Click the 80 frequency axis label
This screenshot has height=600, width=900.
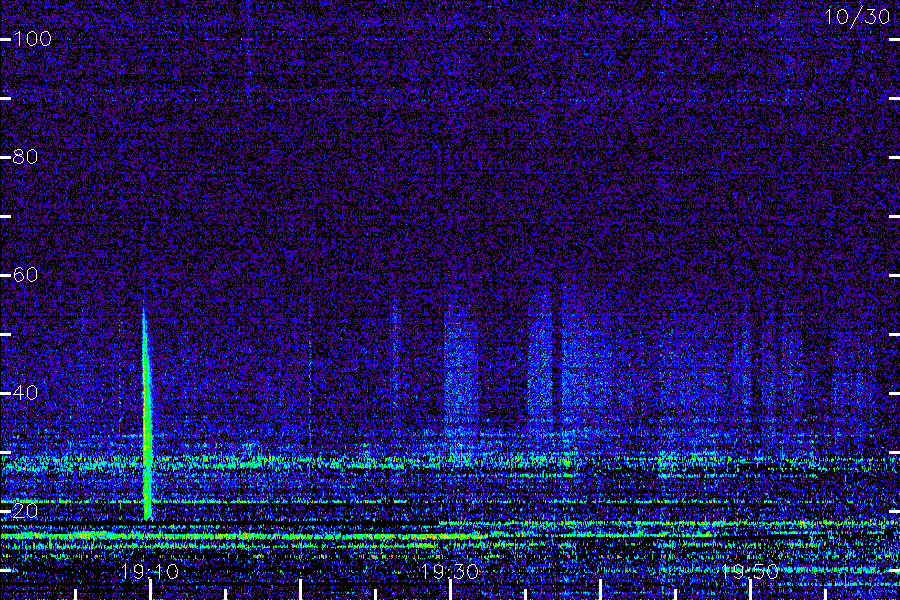(25, 157)
